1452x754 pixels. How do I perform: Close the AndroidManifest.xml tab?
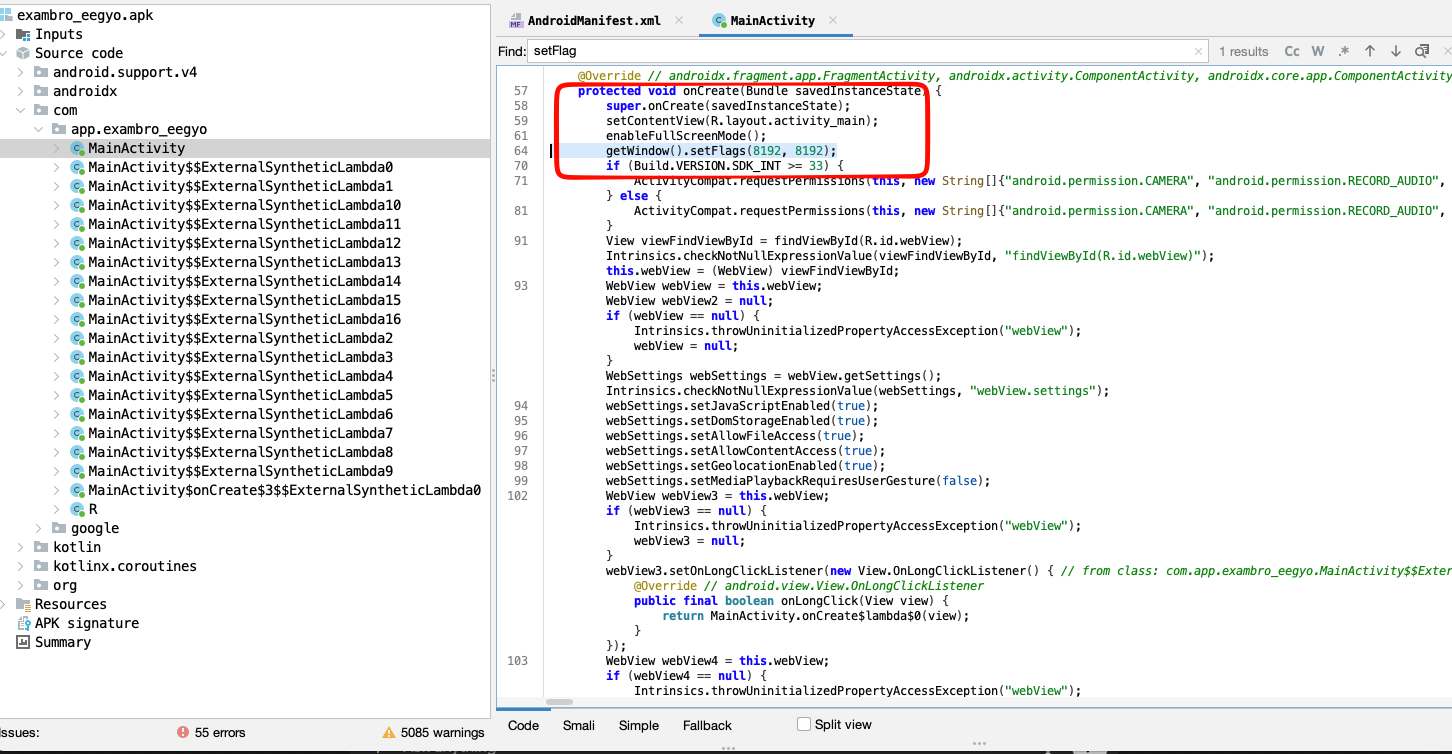coord(680,20)
